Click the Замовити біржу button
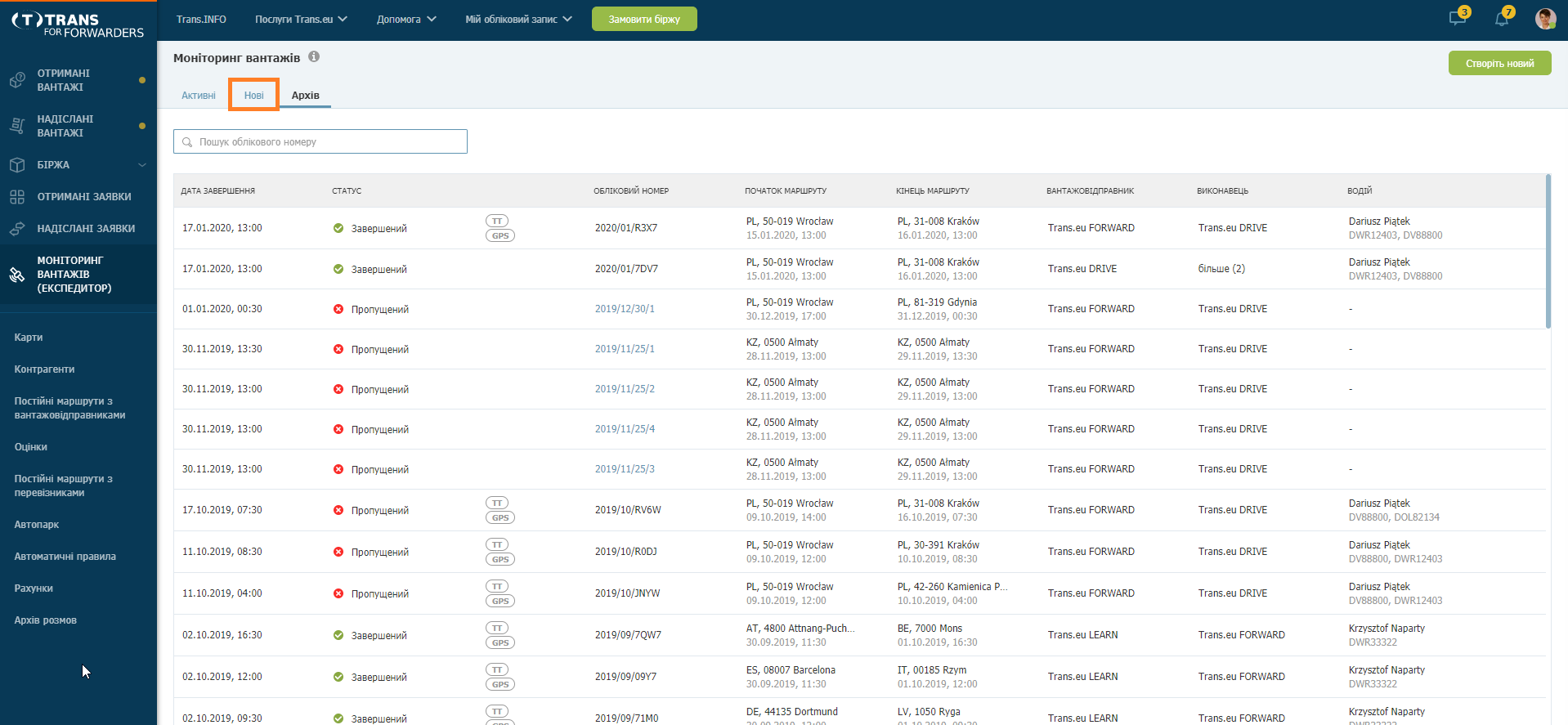Screen dimensions: 1568x725 click(644, 19)
